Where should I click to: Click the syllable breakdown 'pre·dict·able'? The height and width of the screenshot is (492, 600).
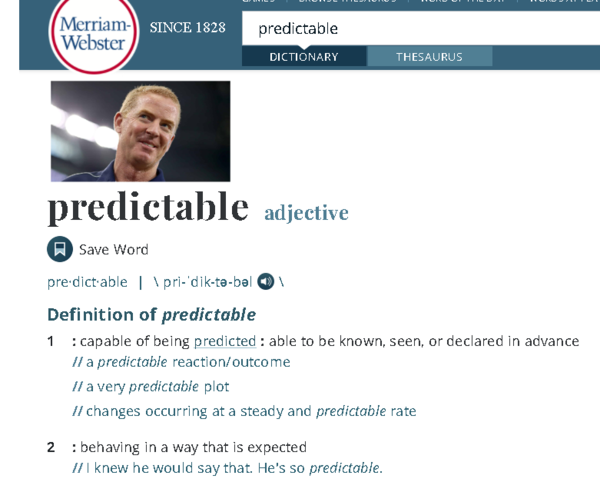[x=87, y=282]
